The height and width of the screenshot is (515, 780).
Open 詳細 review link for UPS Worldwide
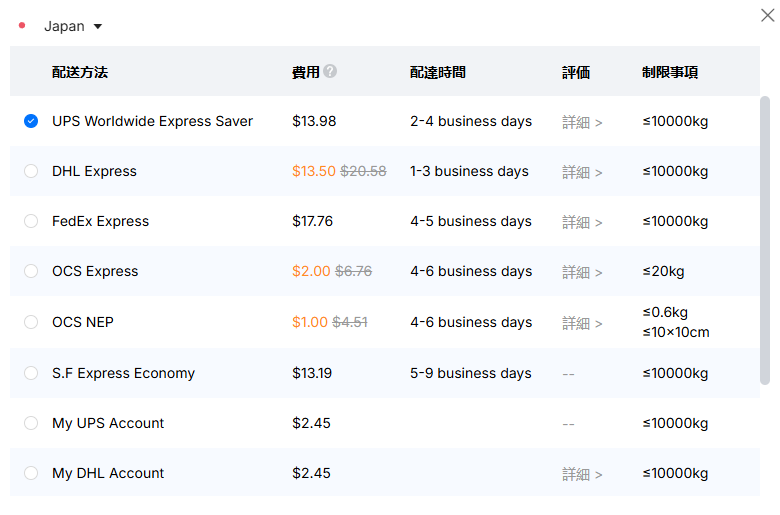582,123
